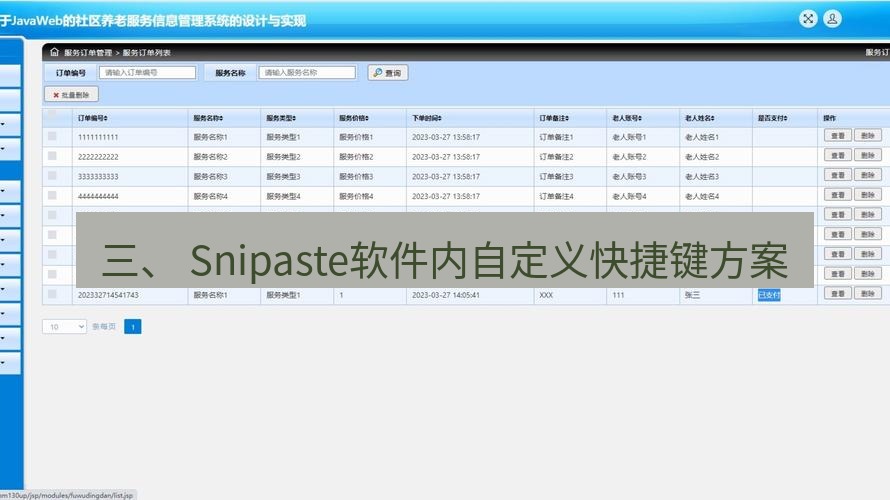The width and height of the screenshot is (890, 500).
Task: Open the user account icon menu
Action: (x=832, y=19)
